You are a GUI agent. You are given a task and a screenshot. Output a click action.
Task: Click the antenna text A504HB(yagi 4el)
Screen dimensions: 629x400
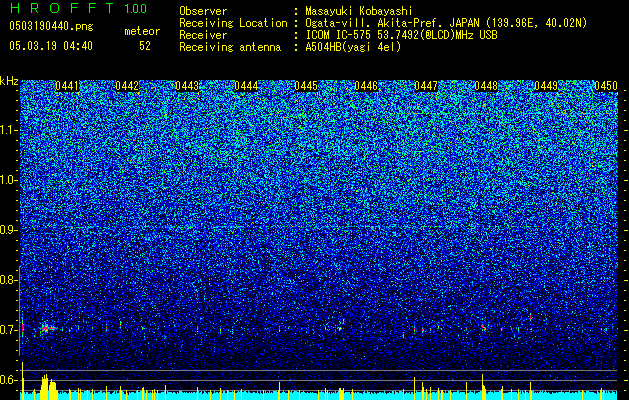click(353, 47)
